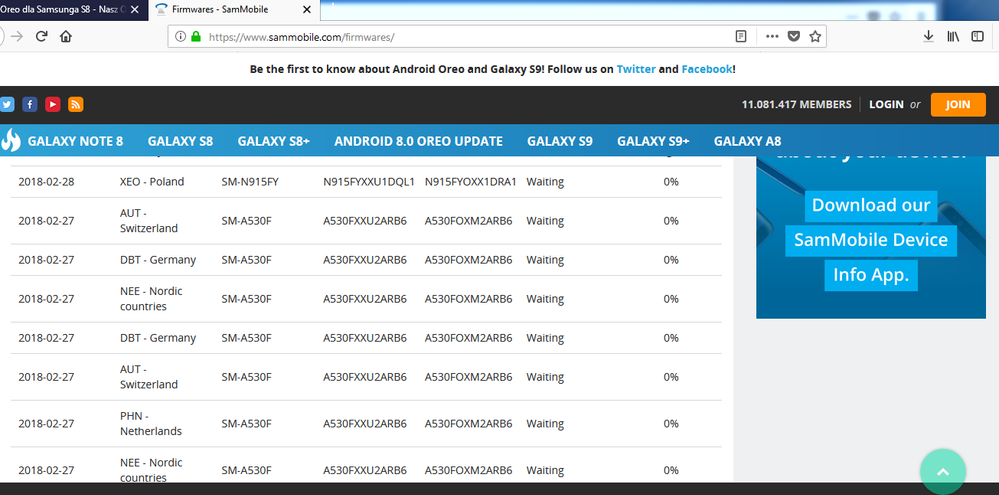Select Android 8.0 Oreo Update in navigation

coord(418,141)
